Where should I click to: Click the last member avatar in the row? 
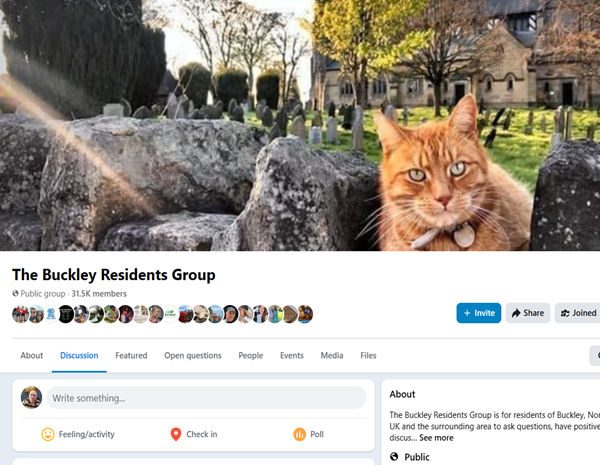point(306,314)
